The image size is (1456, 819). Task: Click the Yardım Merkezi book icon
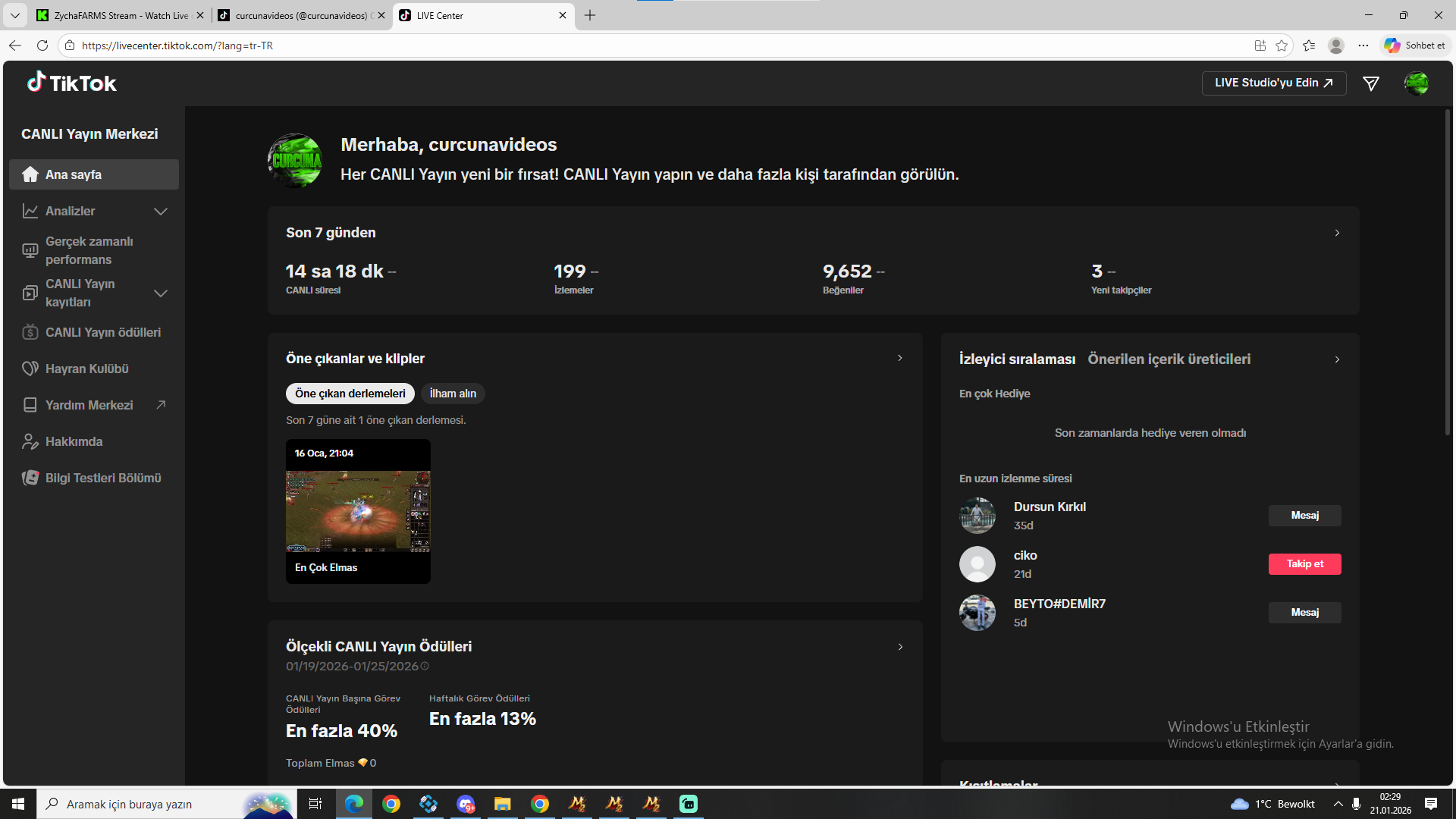pos(30,405)
